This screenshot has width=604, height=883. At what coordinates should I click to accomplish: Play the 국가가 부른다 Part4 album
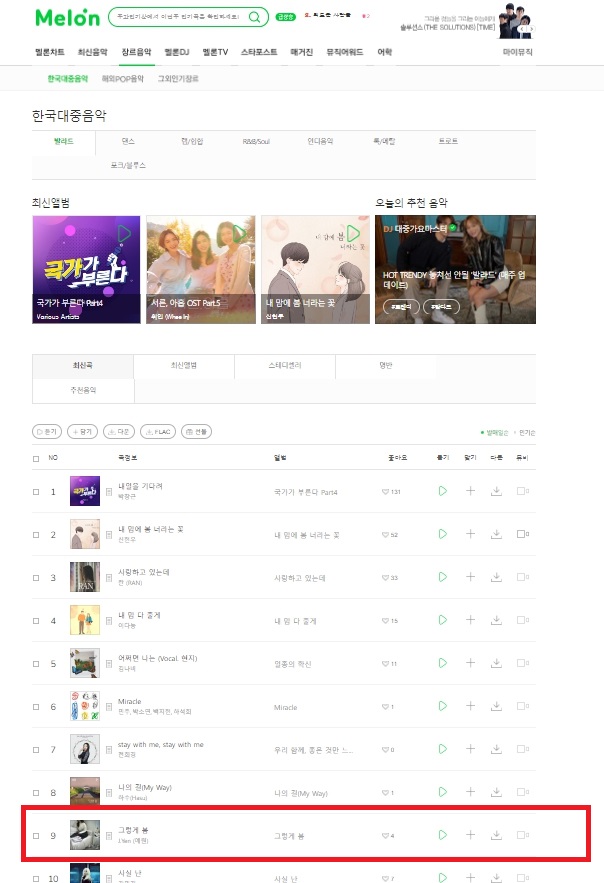(x=124, y=233)
